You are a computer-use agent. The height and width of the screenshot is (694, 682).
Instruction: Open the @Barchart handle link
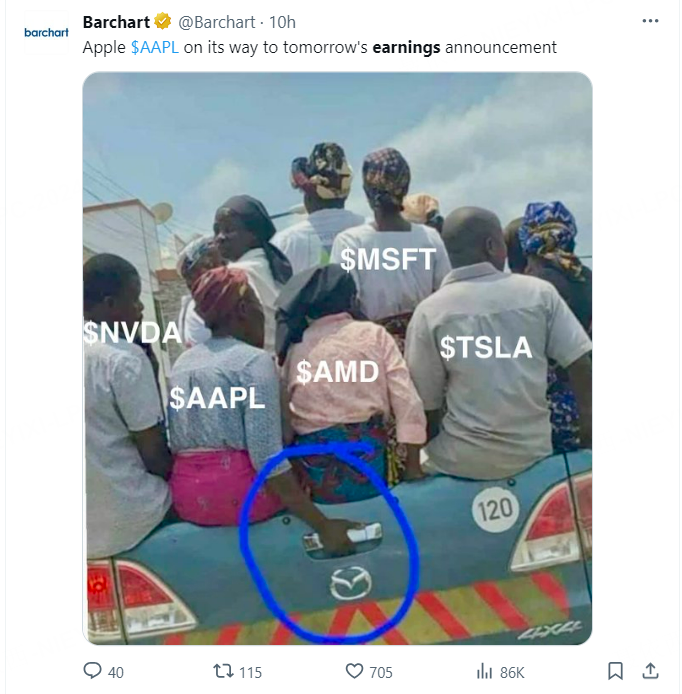[x=220, y=22]
